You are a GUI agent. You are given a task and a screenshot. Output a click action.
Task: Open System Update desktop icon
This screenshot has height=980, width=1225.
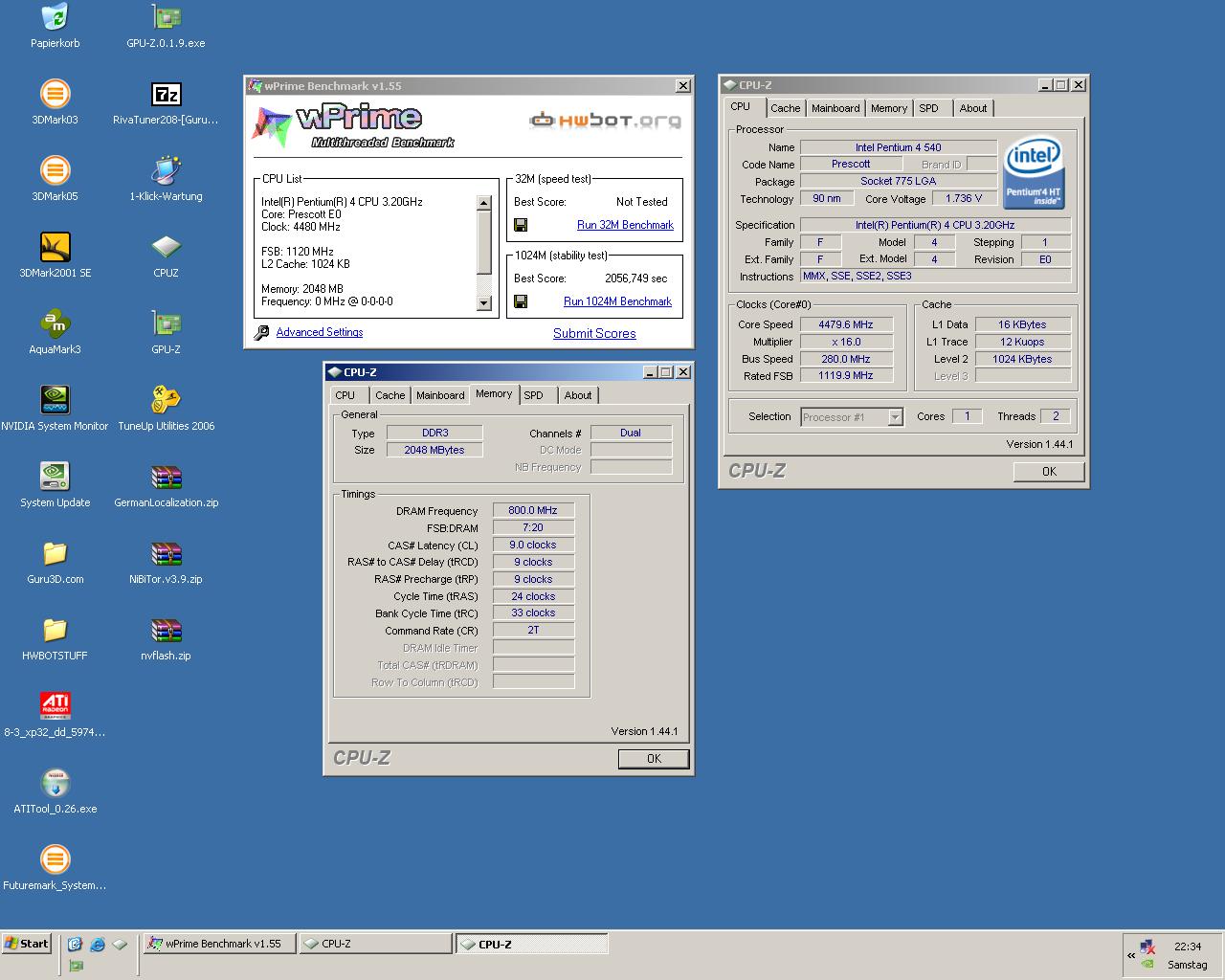pyautogui.click(x=55, y=477)
